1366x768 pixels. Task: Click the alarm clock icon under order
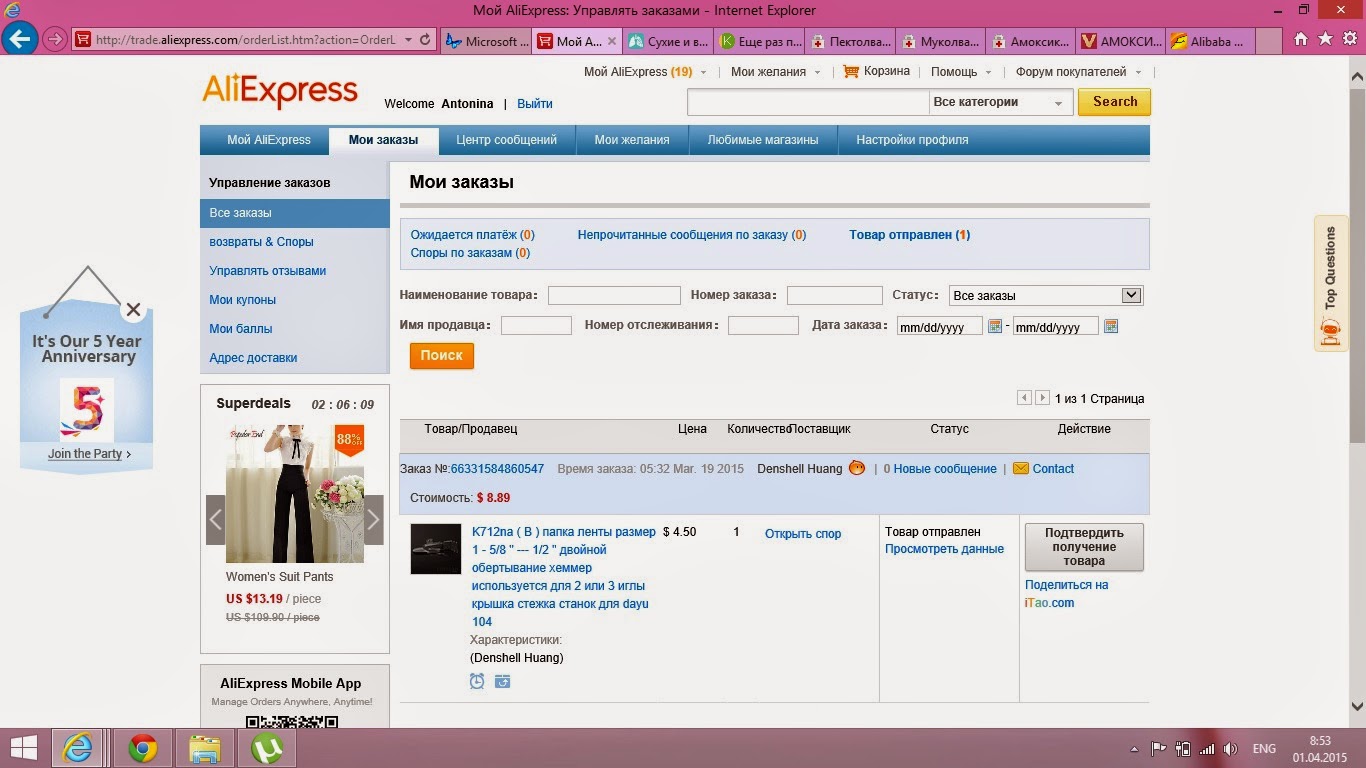click(477, 681)
